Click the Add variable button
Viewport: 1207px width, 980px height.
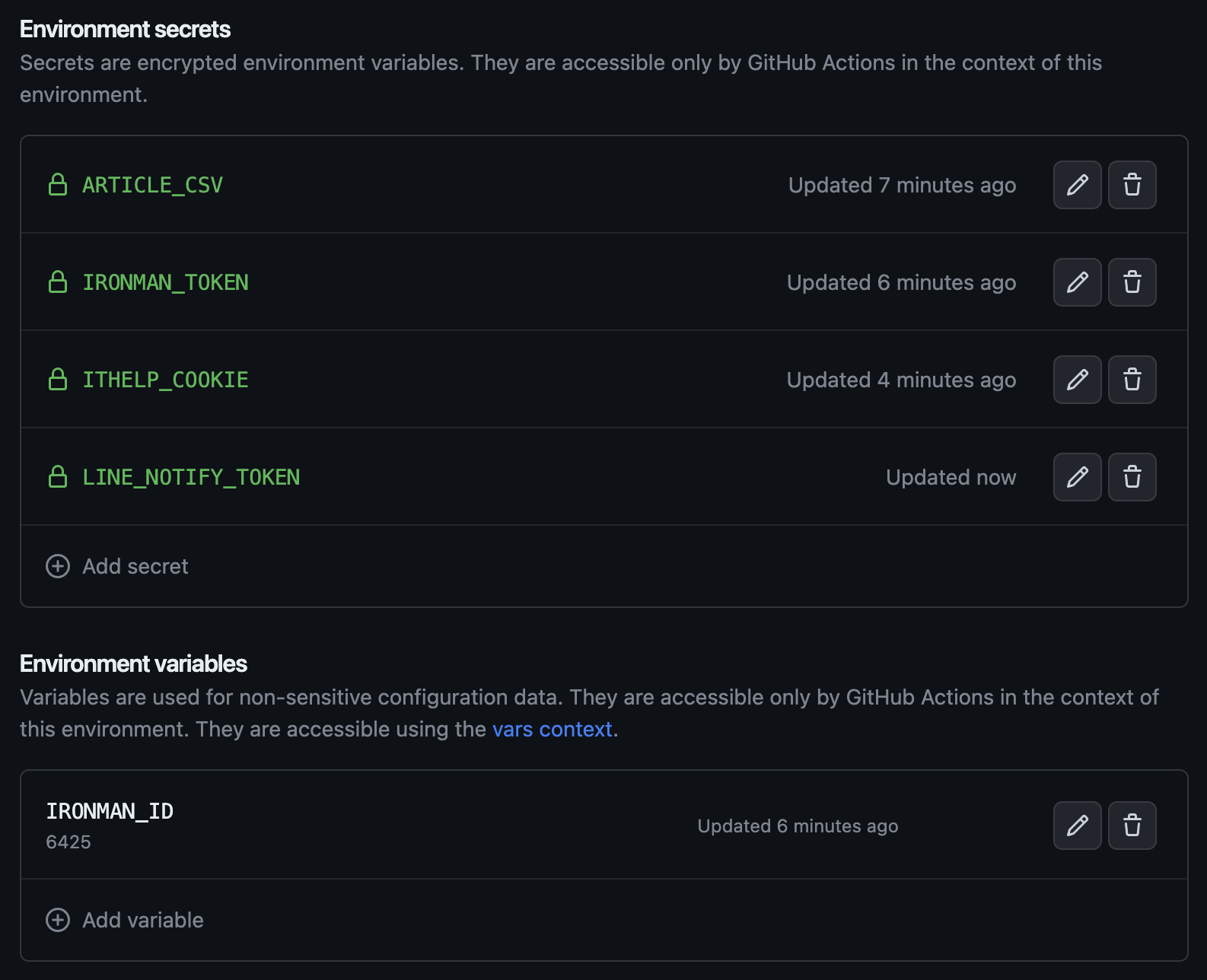(126, 920)
